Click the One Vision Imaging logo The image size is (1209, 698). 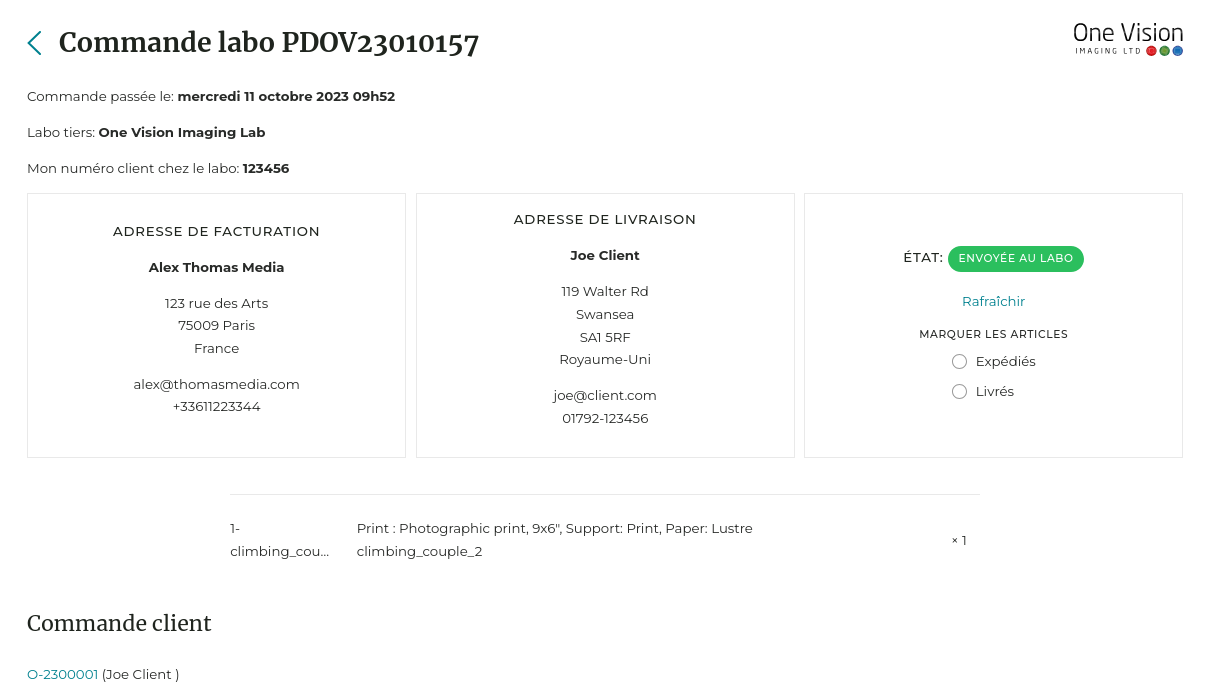click(1128, 39)
